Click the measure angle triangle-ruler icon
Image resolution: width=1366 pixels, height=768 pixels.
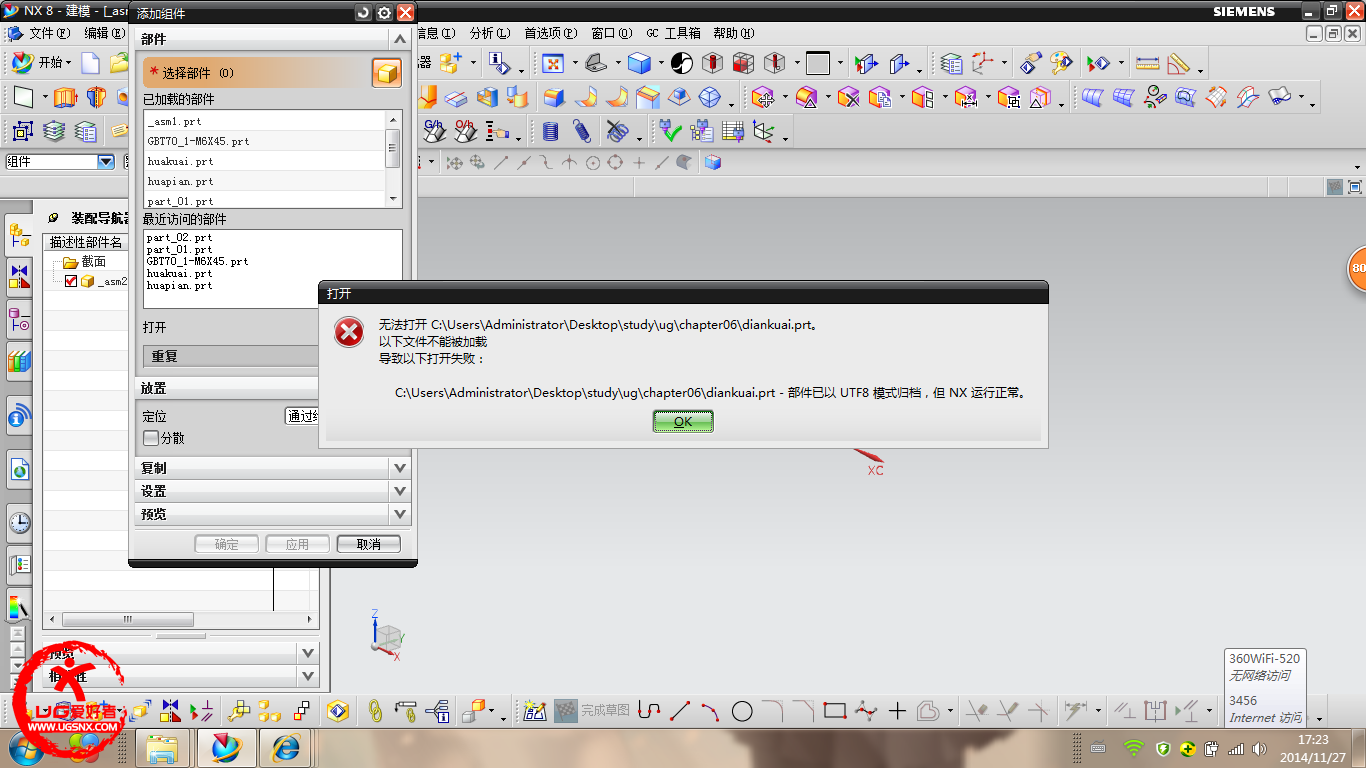(x=1178, y=63)
